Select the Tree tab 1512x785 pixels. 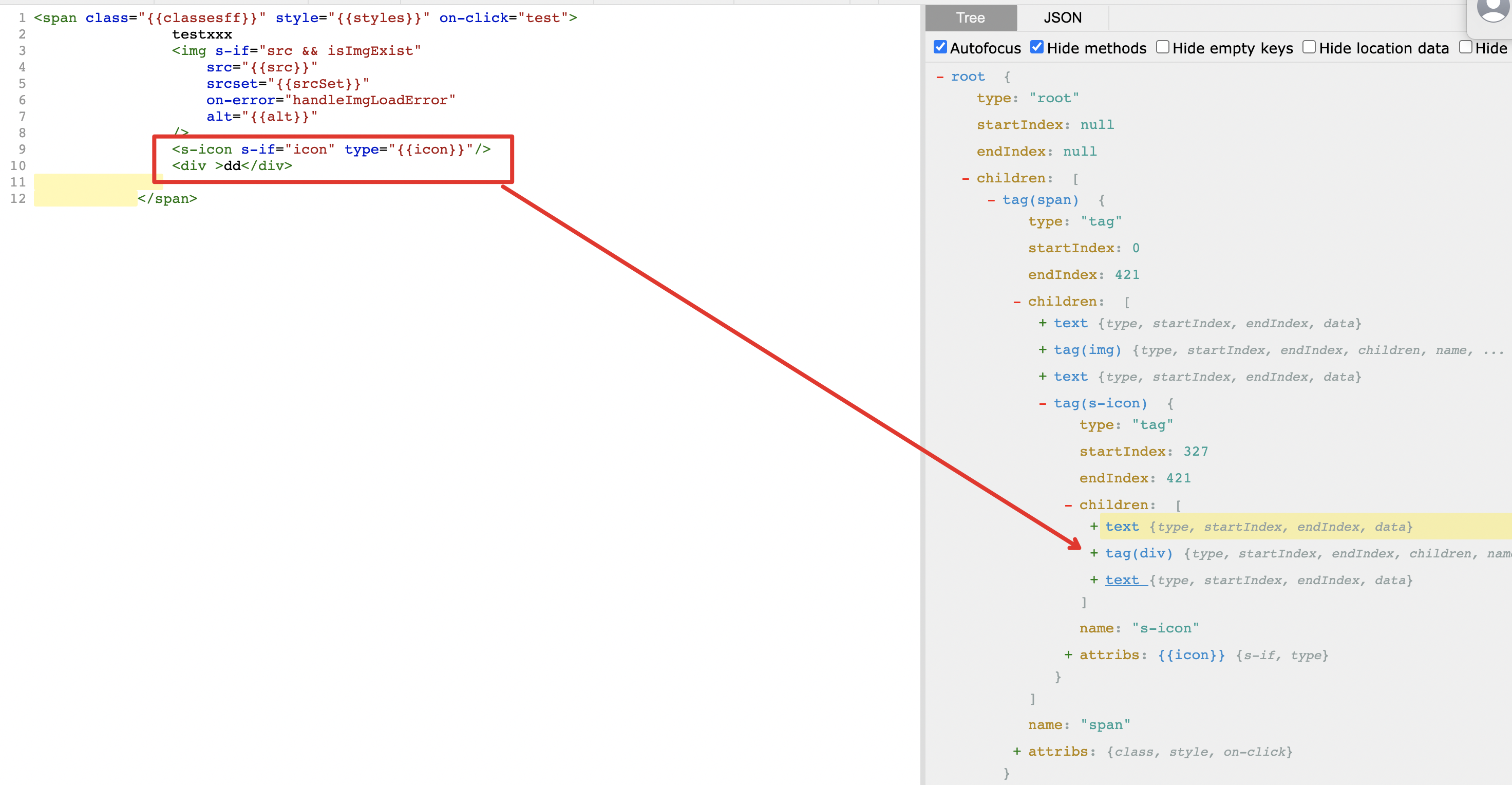[x=970, y=17]
